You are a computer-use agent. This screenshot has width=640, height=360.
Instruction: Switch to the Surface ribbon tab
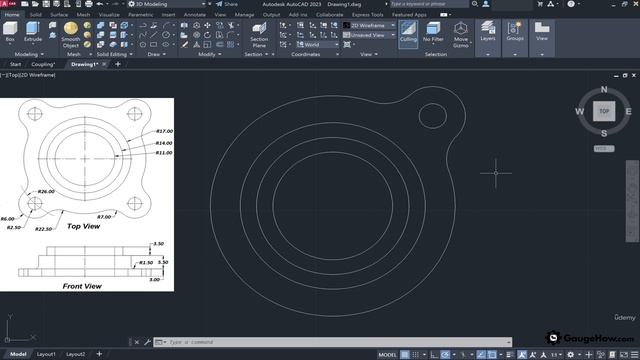coord(59,15)
